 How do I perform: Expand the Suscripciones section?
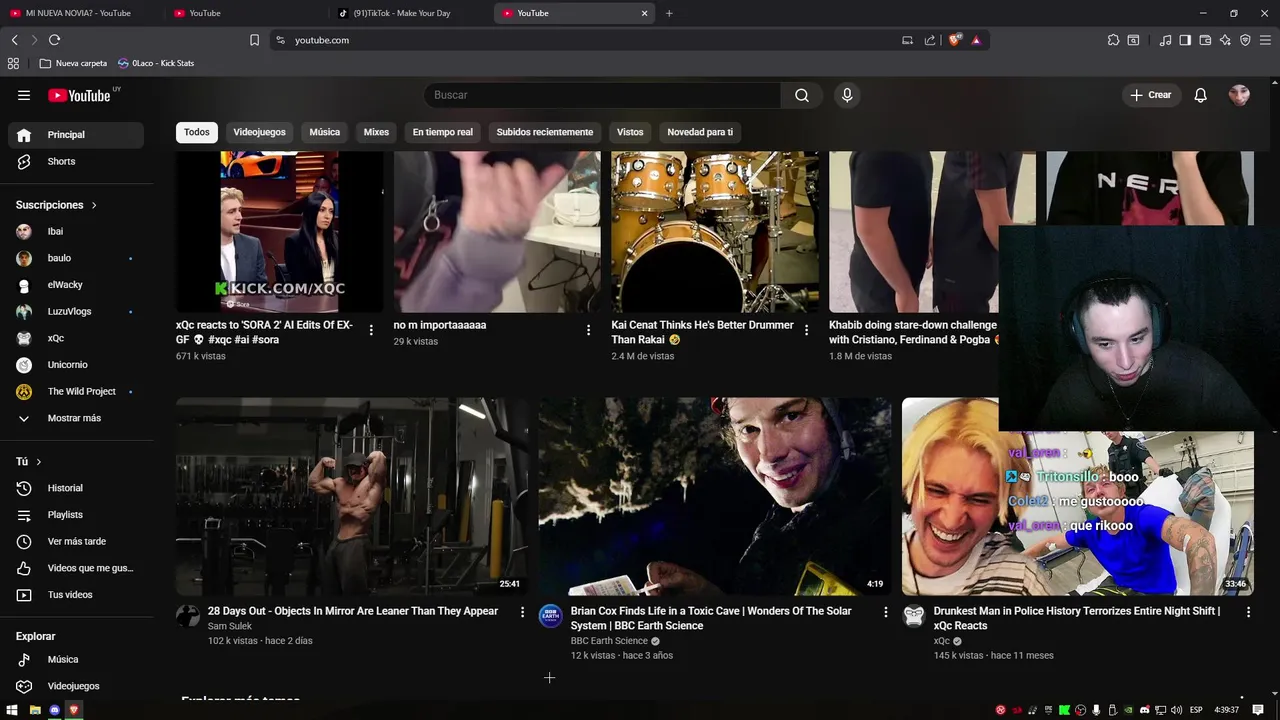coord(56,205)
